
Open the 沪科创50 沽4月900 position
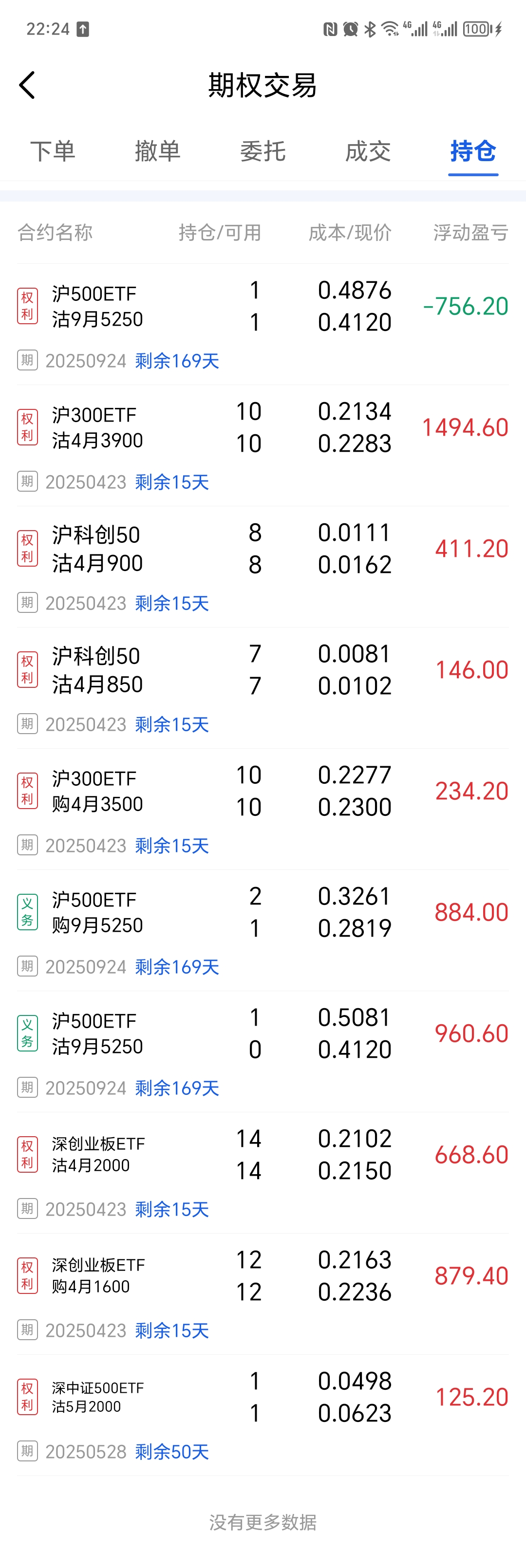click(x=97, y=549)
